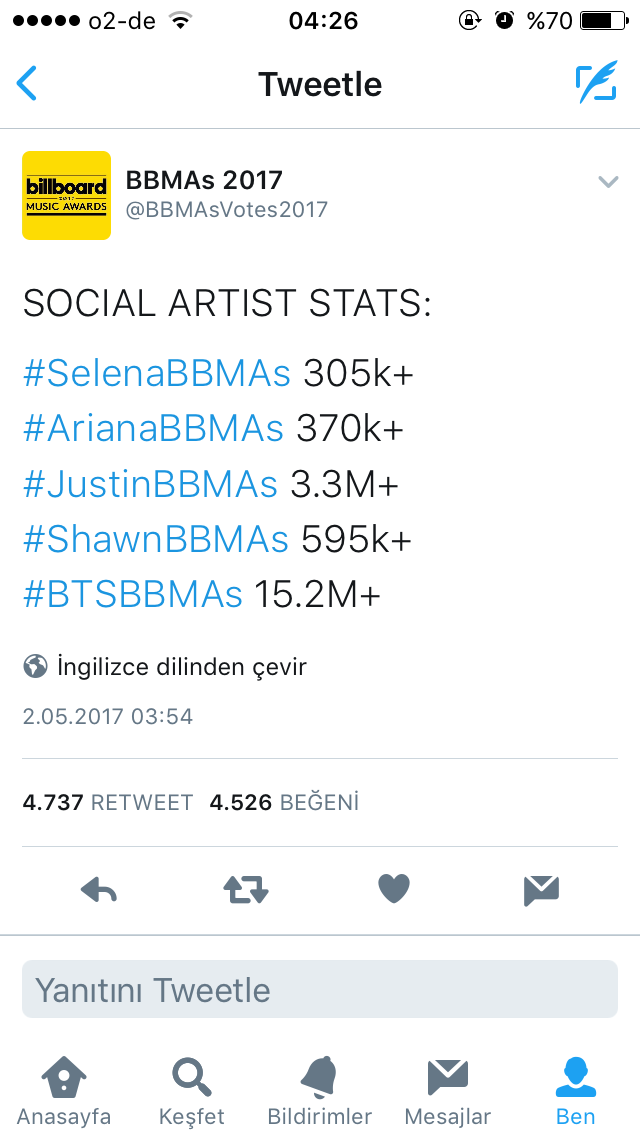This screenshot has height=1136, width=640.
Task: Expand tweet options chevron
Action: click(607, 181)
